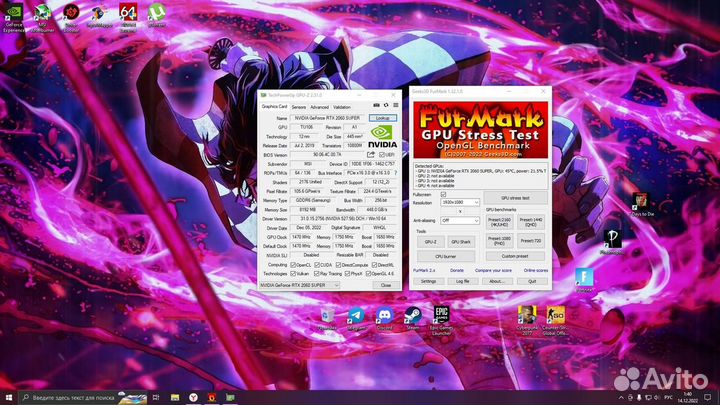Toggle OpenCL checkbox
720x405 pixels.
click(x=293, y=265)
